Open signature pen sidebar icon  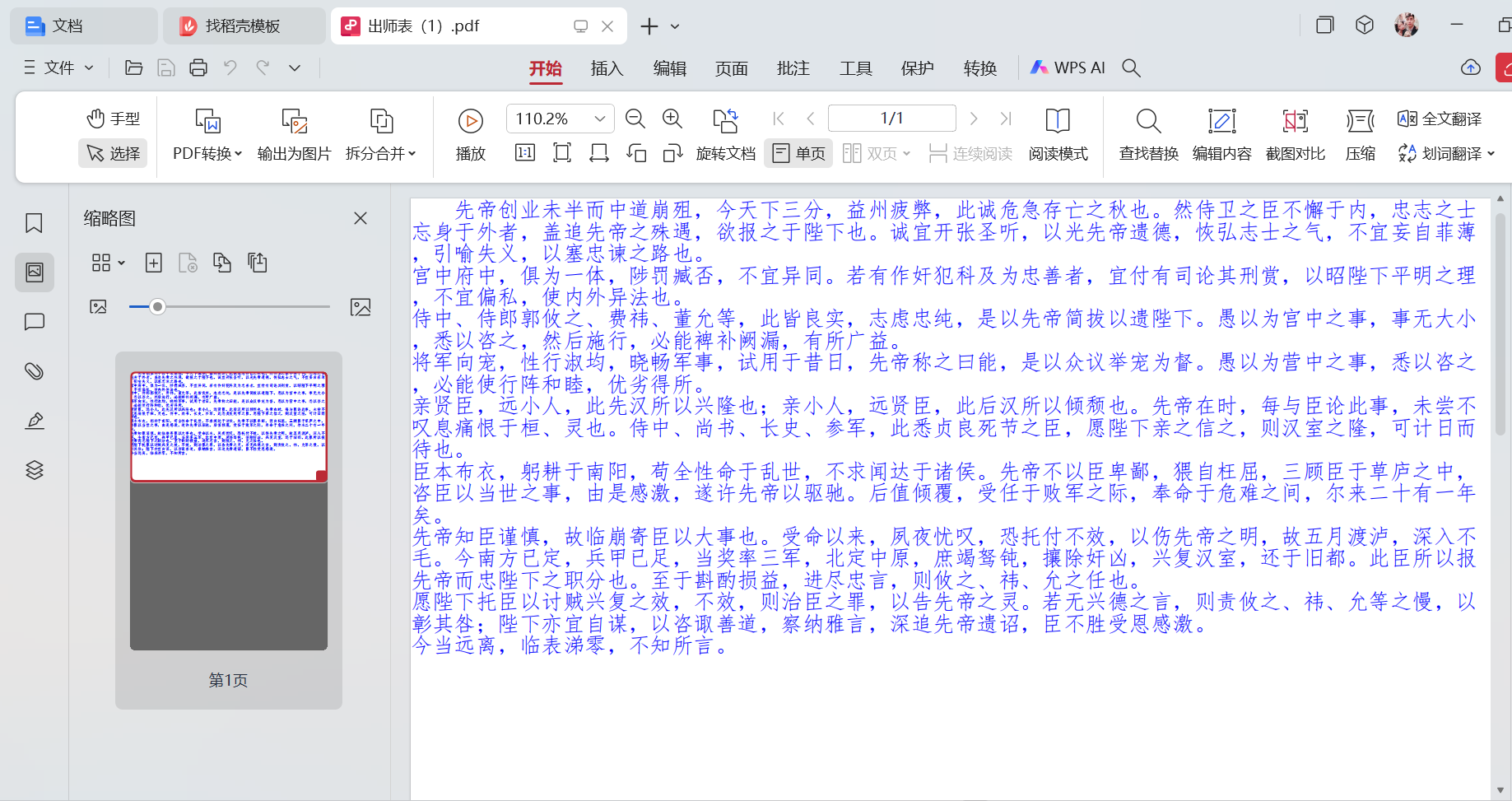click(34, 421)
